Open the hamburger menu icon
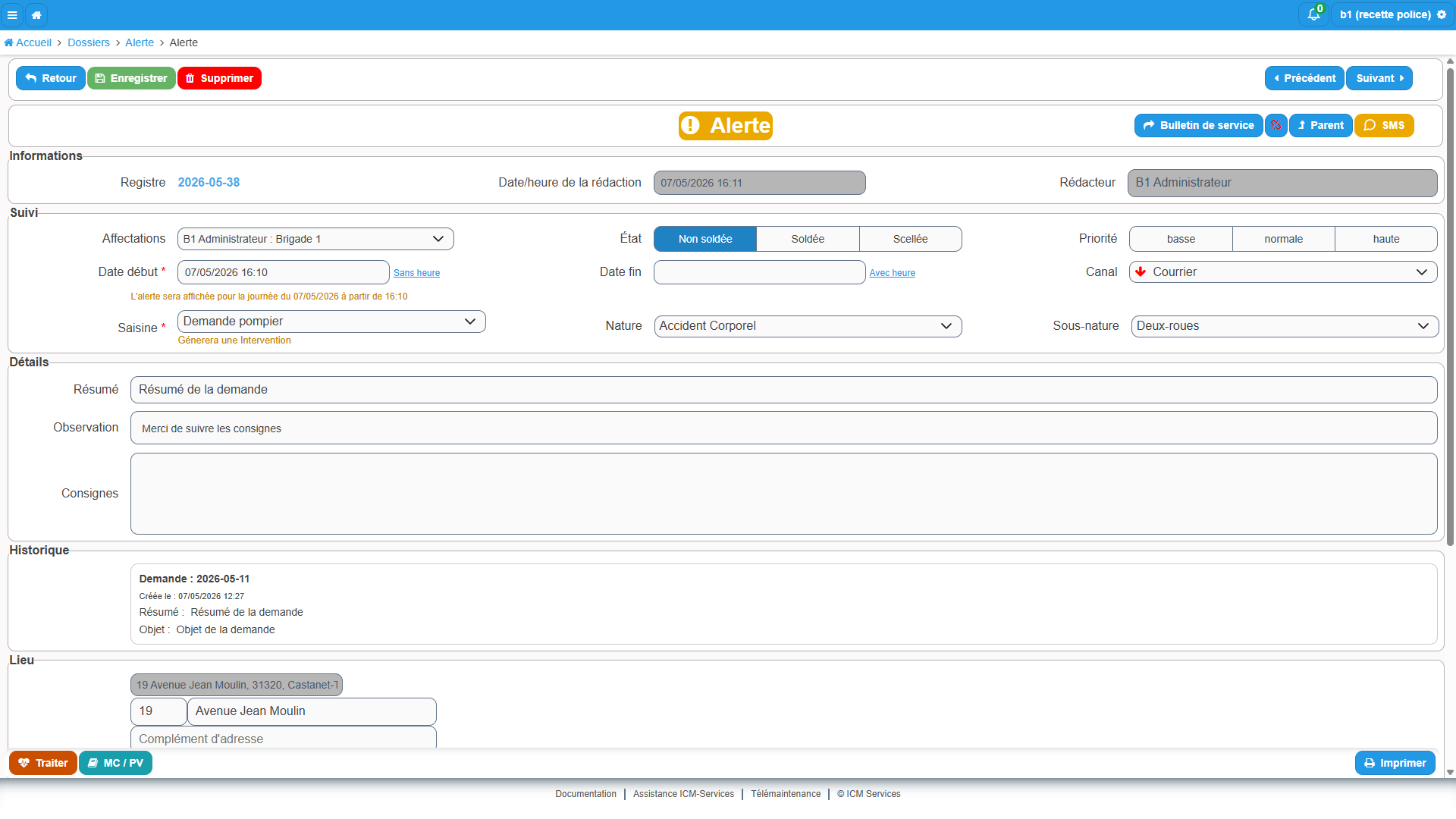This screenshot has height=819, width=1456. click(12, 14)
